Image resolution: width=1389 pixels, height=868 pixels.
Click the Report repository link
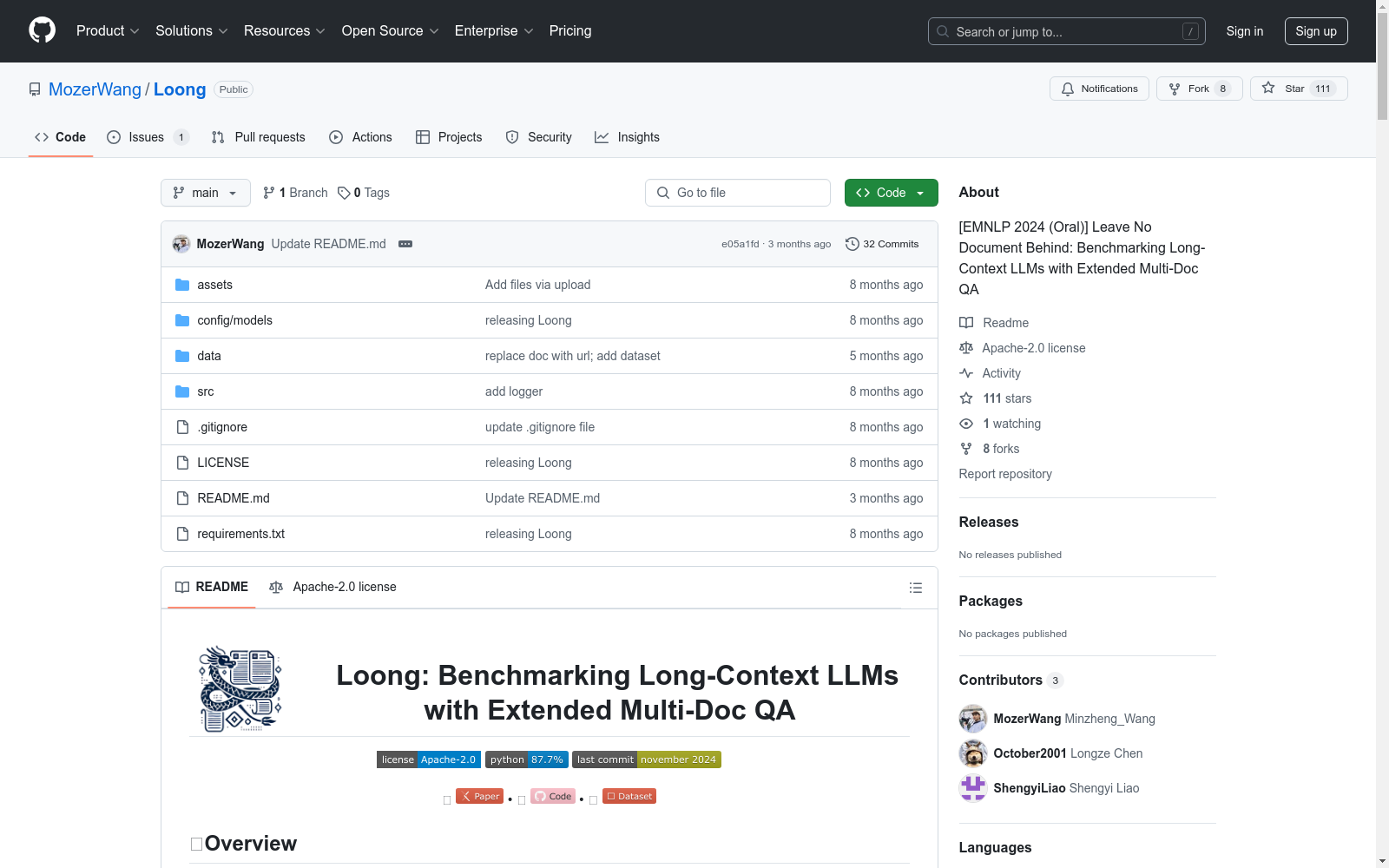(x=1005, y=474)
